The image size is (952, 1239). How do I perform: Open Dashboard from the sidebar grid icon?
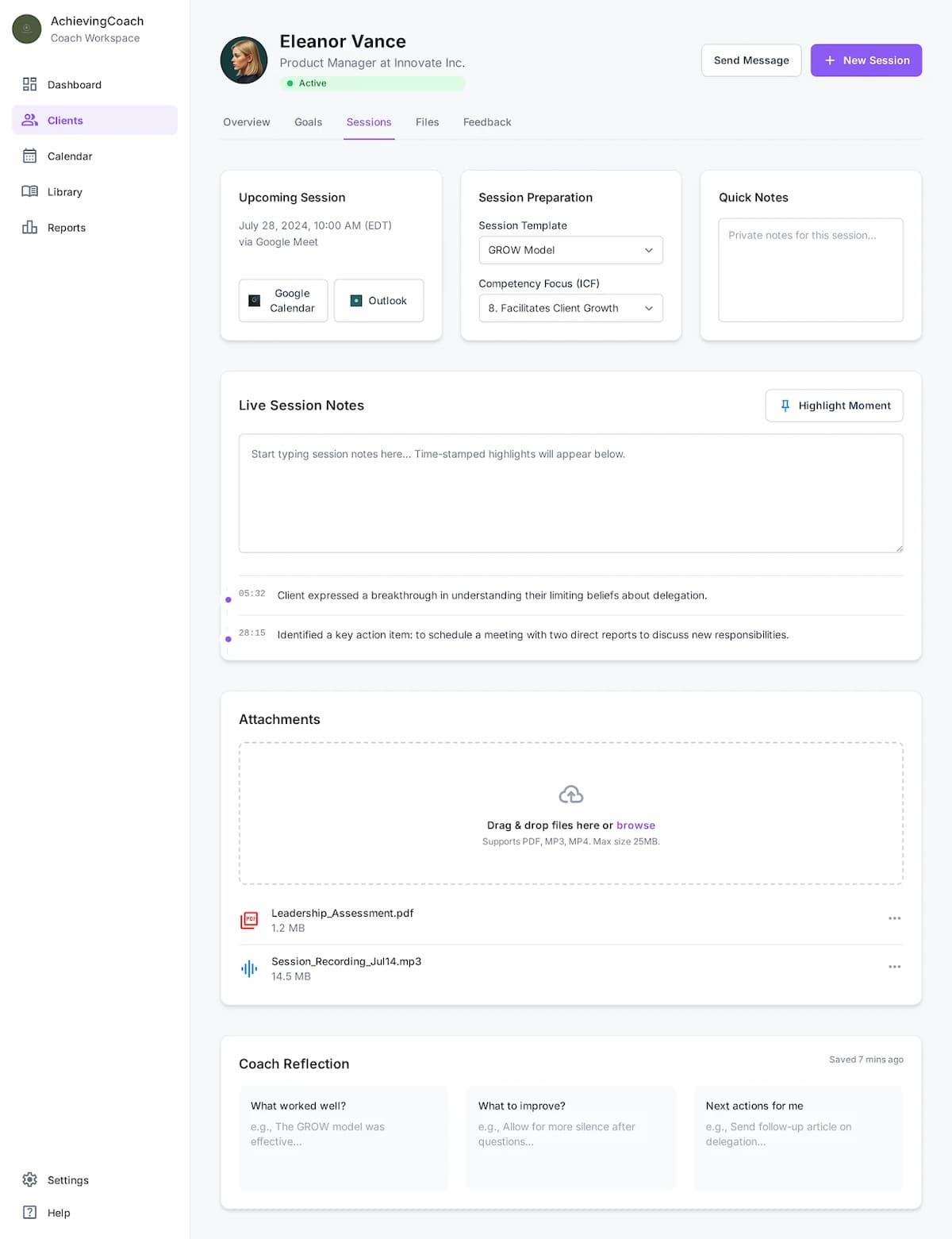[29, 84]
